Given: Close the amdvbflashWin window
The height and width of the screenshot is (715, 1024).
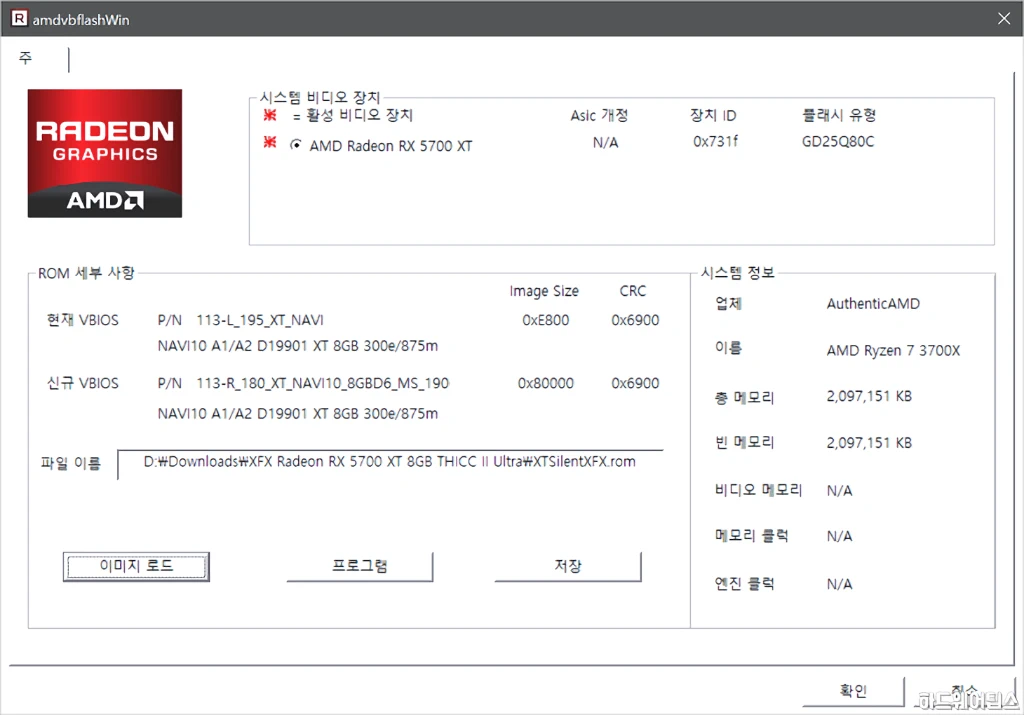Looking at the screenshot, I should pos(1004,18).
